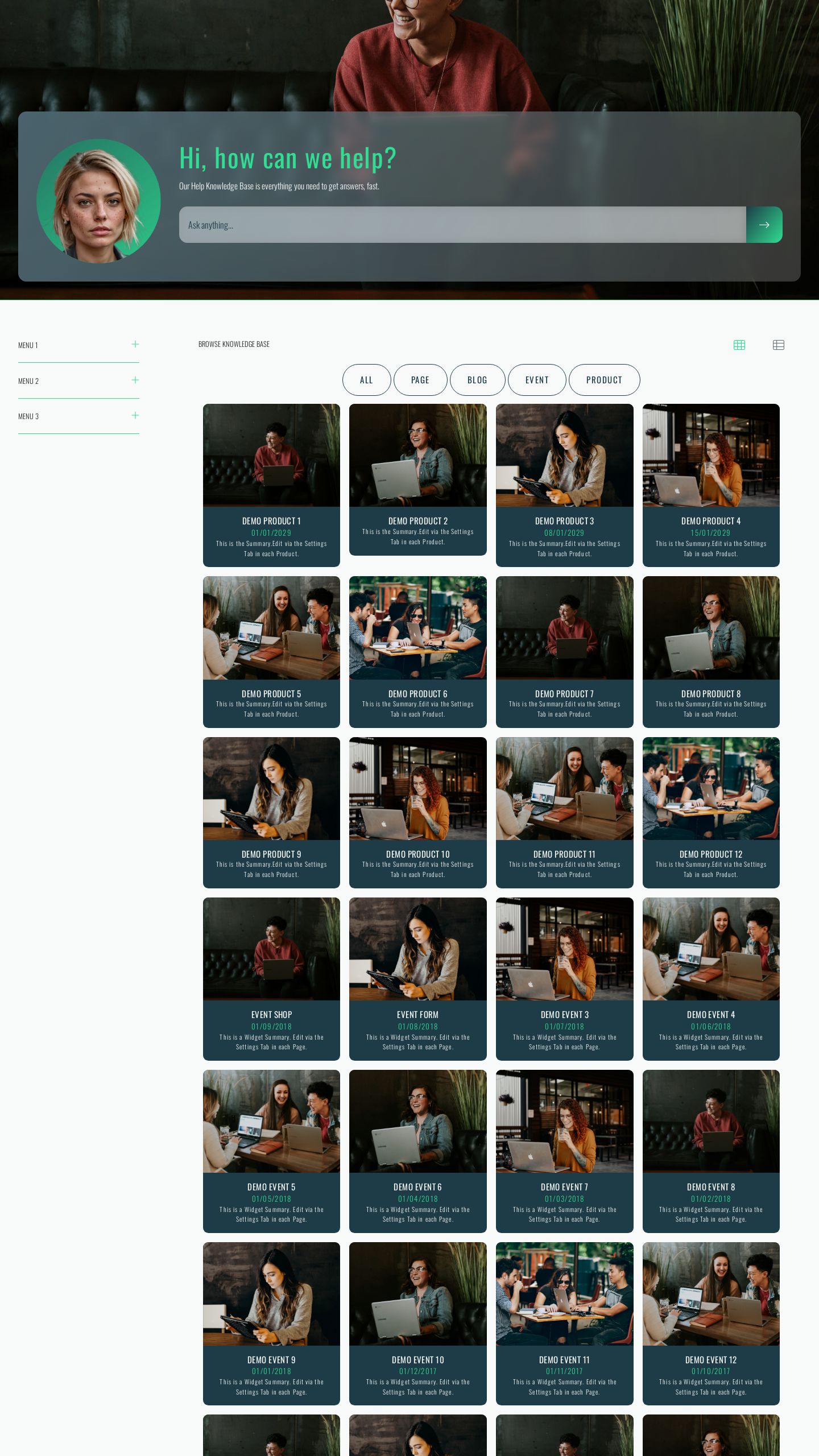Viewport: 819px width, 1456px height.
Task: Type in the Ask anything search field
Action: tap(462, 225)
